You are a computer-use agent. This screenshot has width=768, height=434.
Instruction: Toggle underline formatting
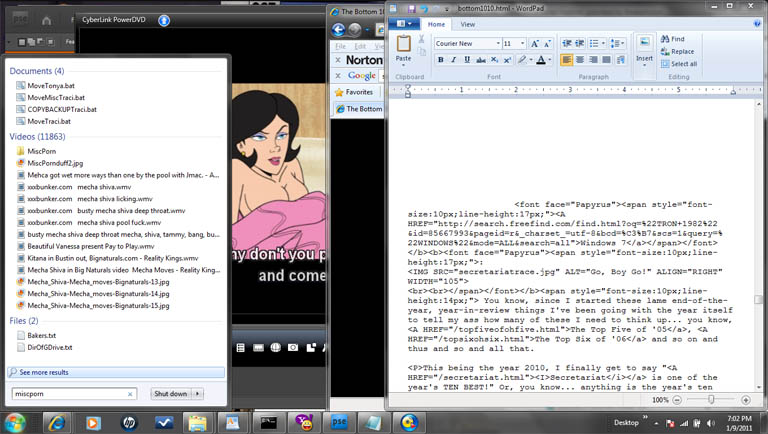coord(466,60)
